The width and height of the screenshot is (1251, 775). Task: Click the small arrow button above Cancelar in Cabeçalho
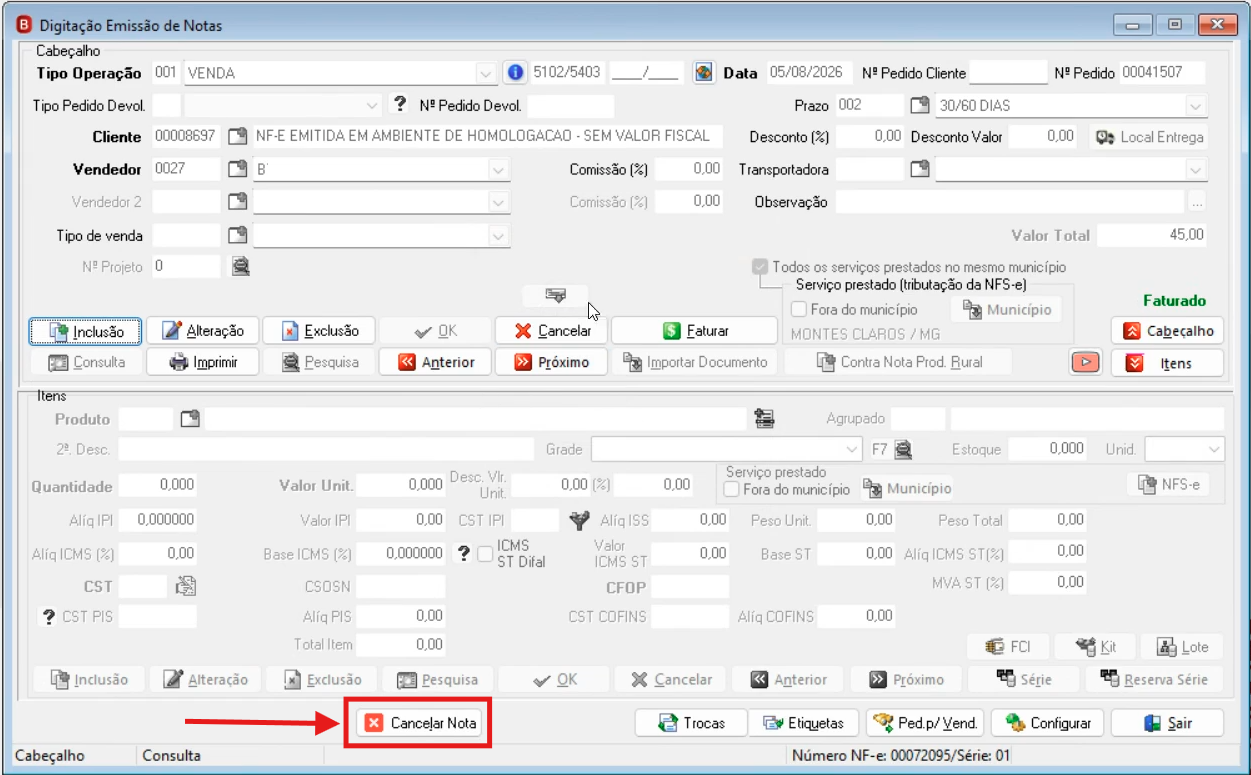point(555,295)
